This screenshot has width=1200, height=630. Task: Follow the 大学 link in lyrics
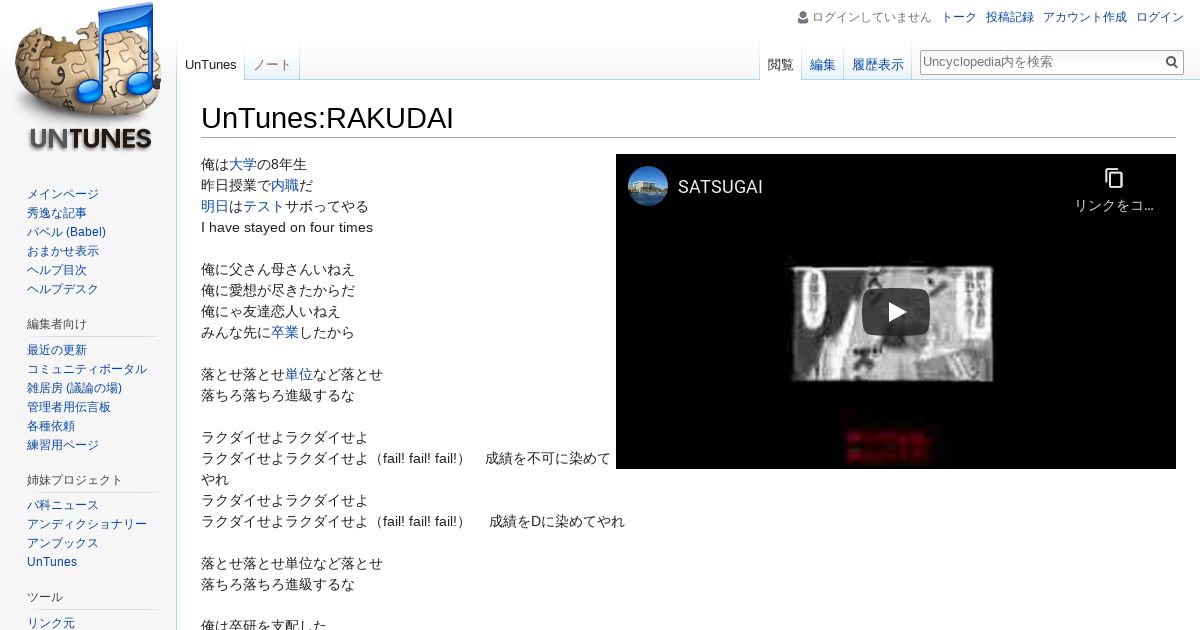(243, 164)
